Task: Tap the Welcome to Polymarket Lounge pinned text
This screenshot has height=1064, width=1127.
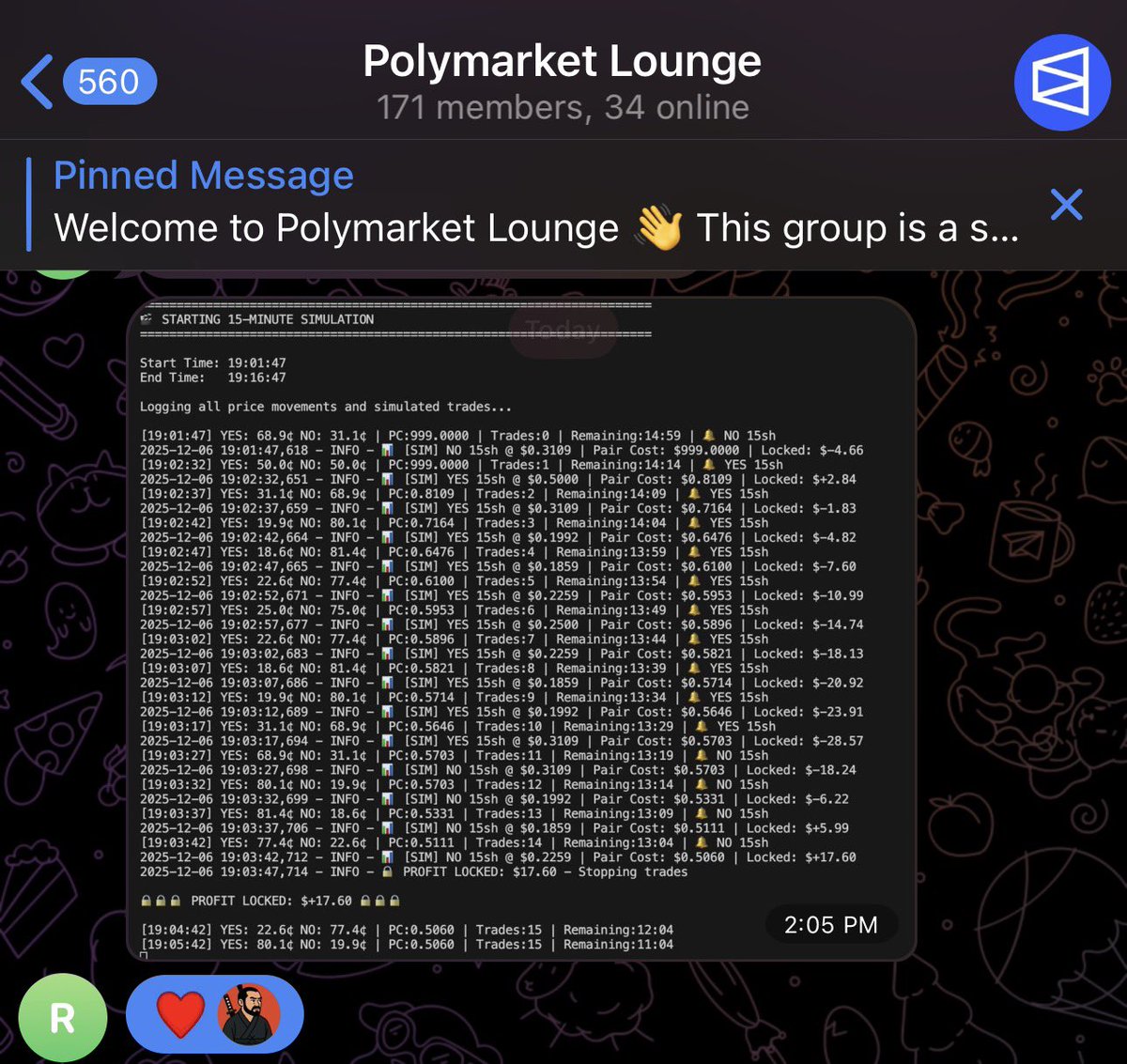Action: [x=535, y=228]
